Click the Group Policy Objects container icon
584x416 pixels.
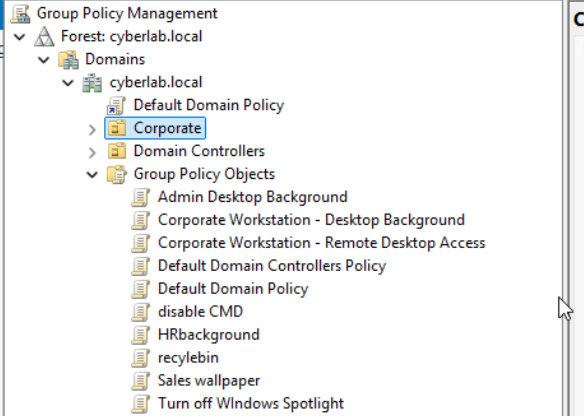point(117,174)
